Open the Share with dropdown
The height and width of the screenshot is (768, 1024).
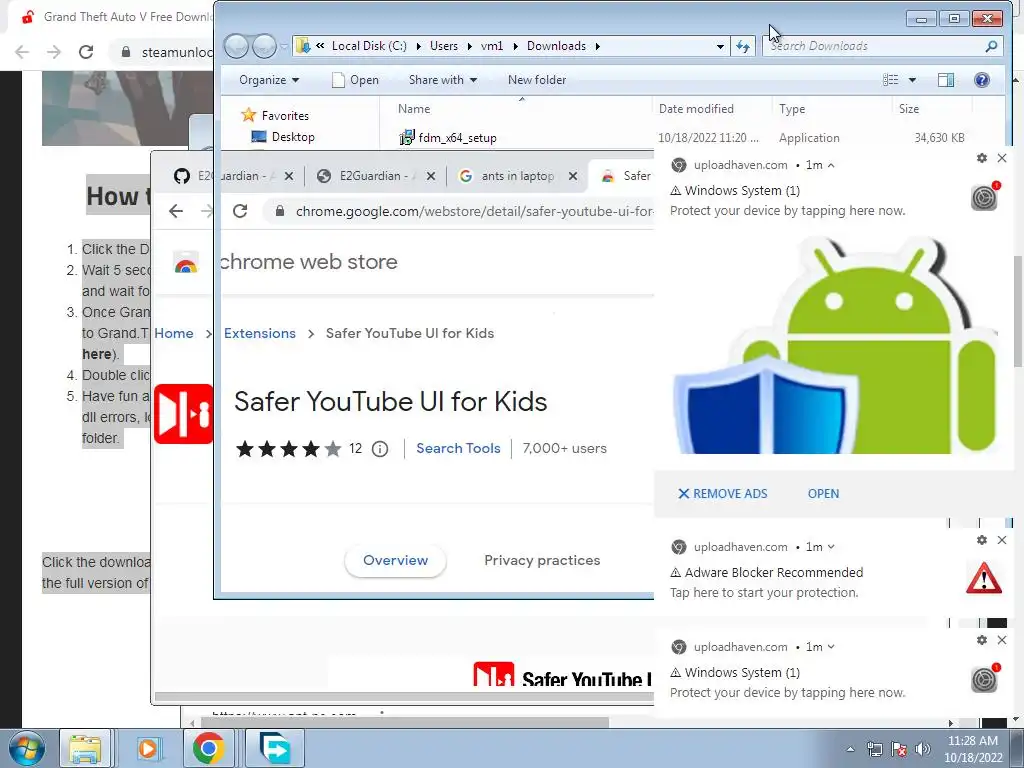point(443,80)
